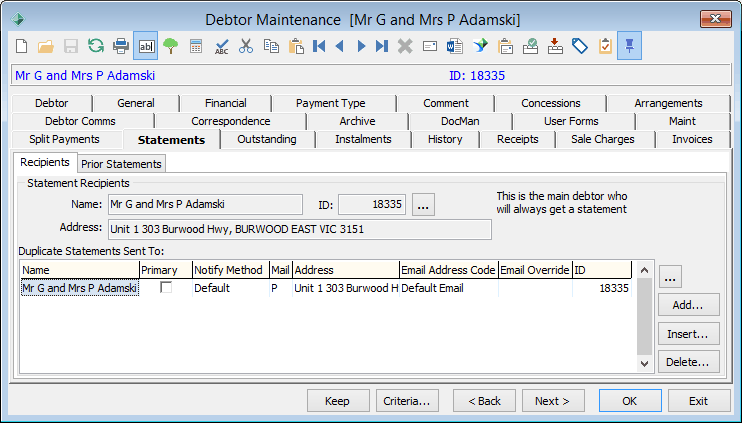Go to first record arrow icon
The height and width of the screenshot is (423, 742).
(319, 46)
